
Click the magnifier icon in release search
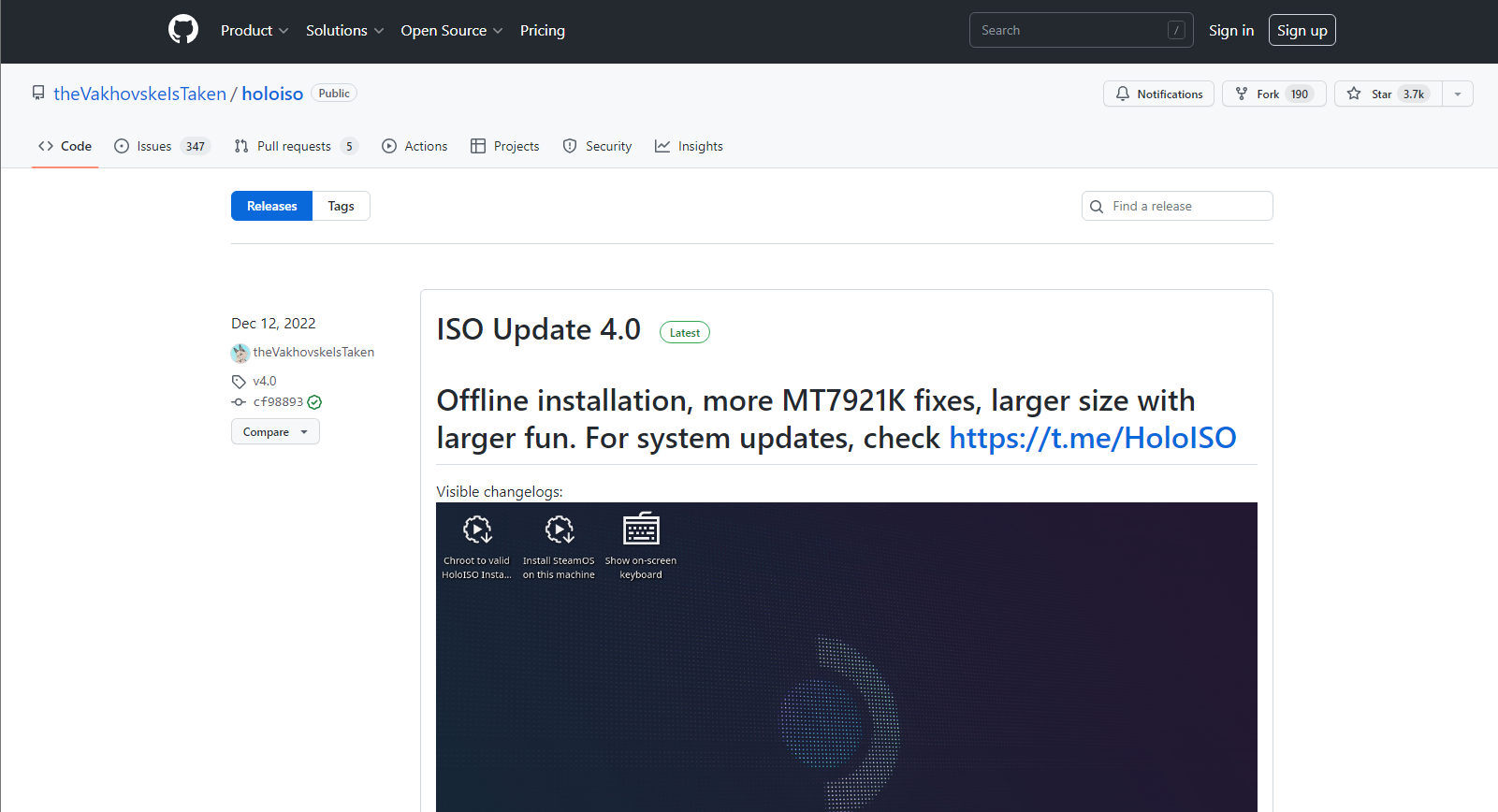(1097, 207)
